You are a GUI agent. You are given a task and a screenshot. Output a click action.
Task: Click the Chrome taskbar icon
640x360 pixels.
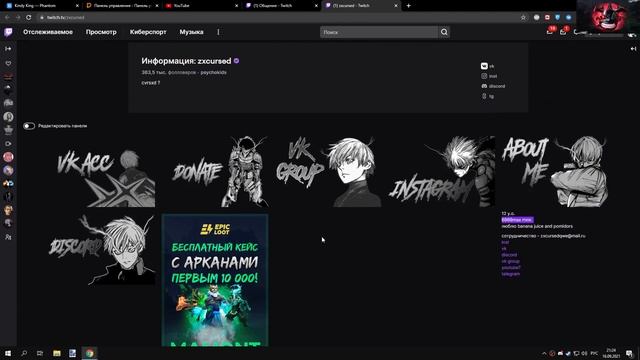[x=89, y=353]
